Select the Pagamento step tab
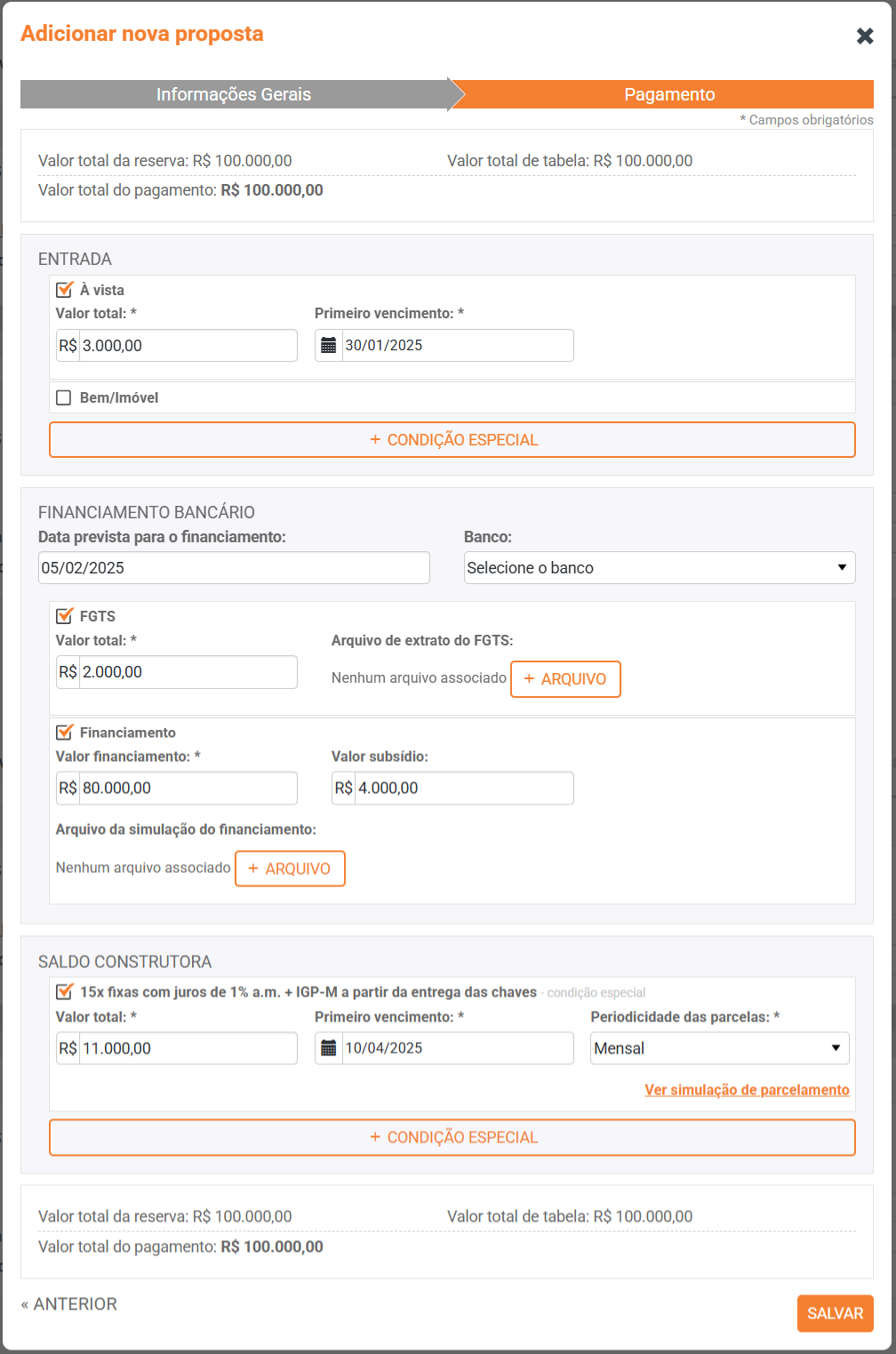 (x=668, y=94)
